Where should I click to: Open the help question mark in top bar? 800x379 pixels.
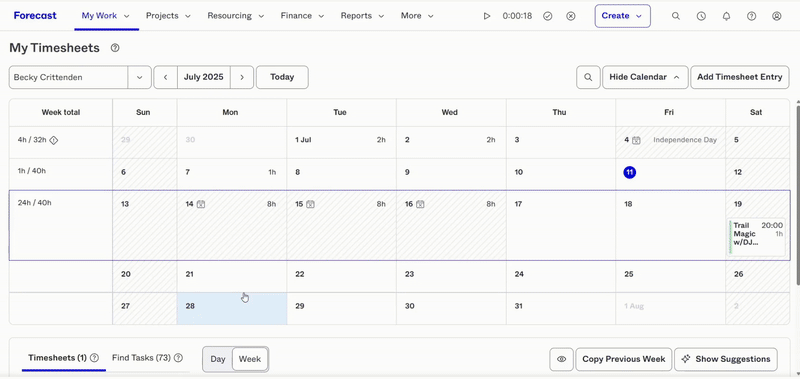[752, 16]
